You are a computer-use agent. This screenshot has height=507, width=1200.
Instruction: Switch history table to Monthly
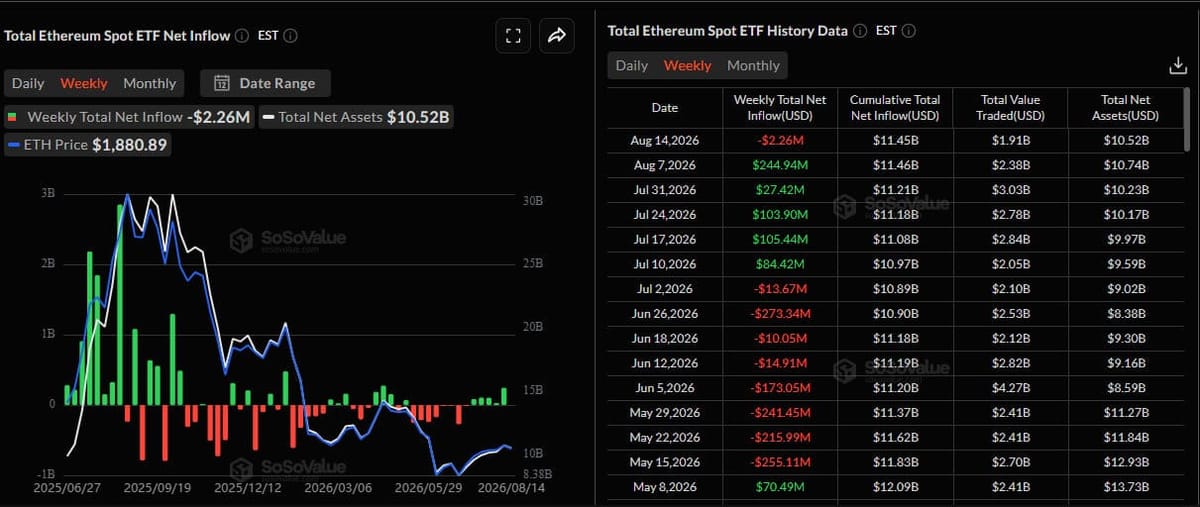point(753,65)
